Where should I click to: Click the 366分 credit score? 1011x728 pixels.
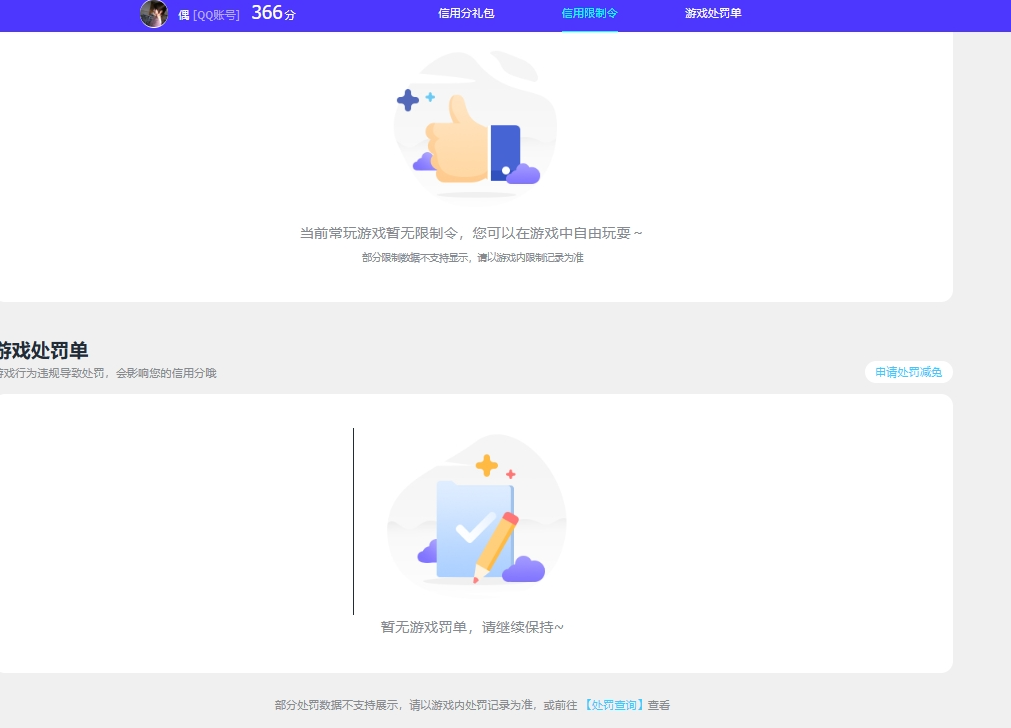[273, 13]
